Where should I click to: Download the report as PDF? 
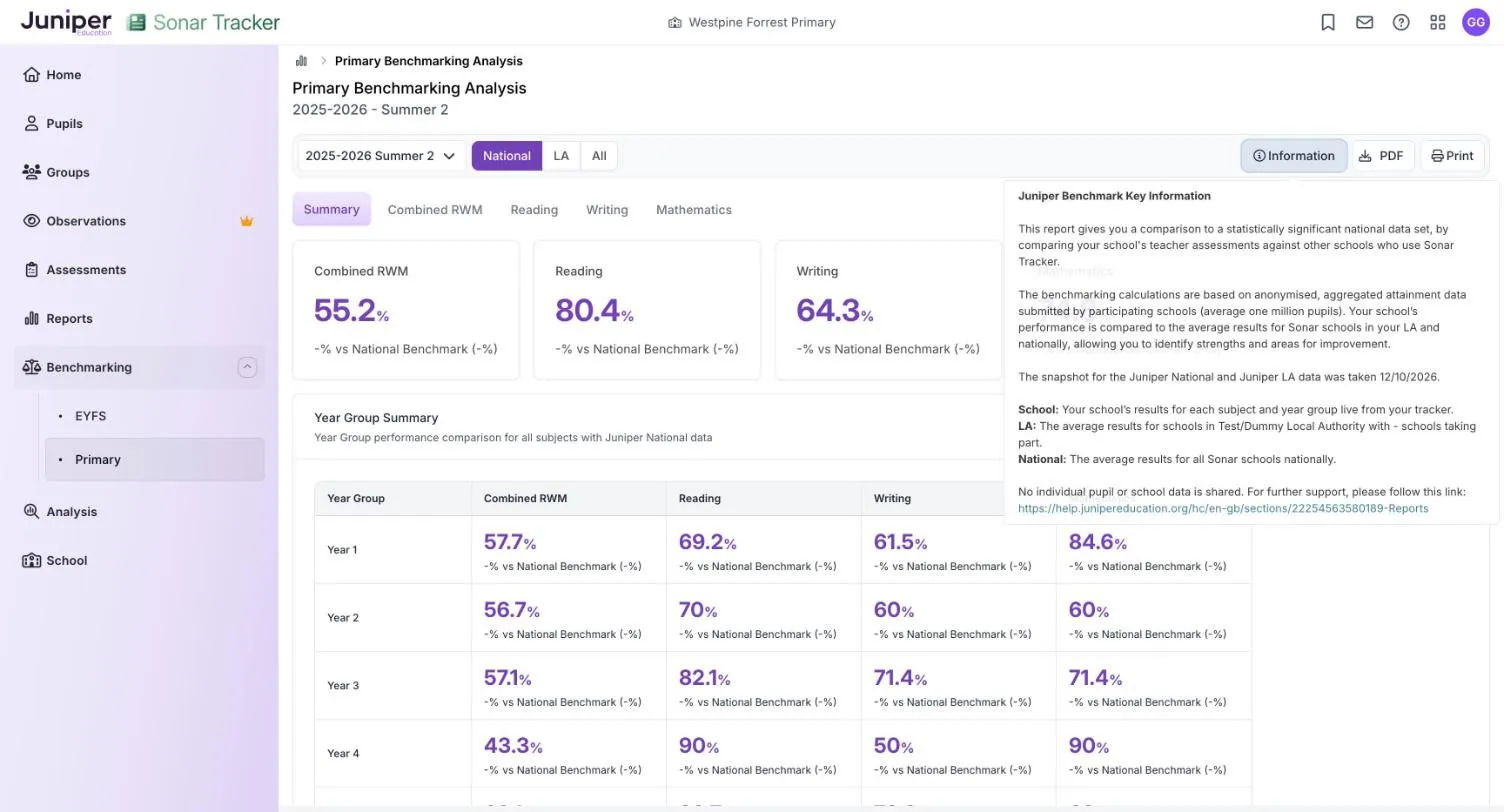pos(1383,156)
